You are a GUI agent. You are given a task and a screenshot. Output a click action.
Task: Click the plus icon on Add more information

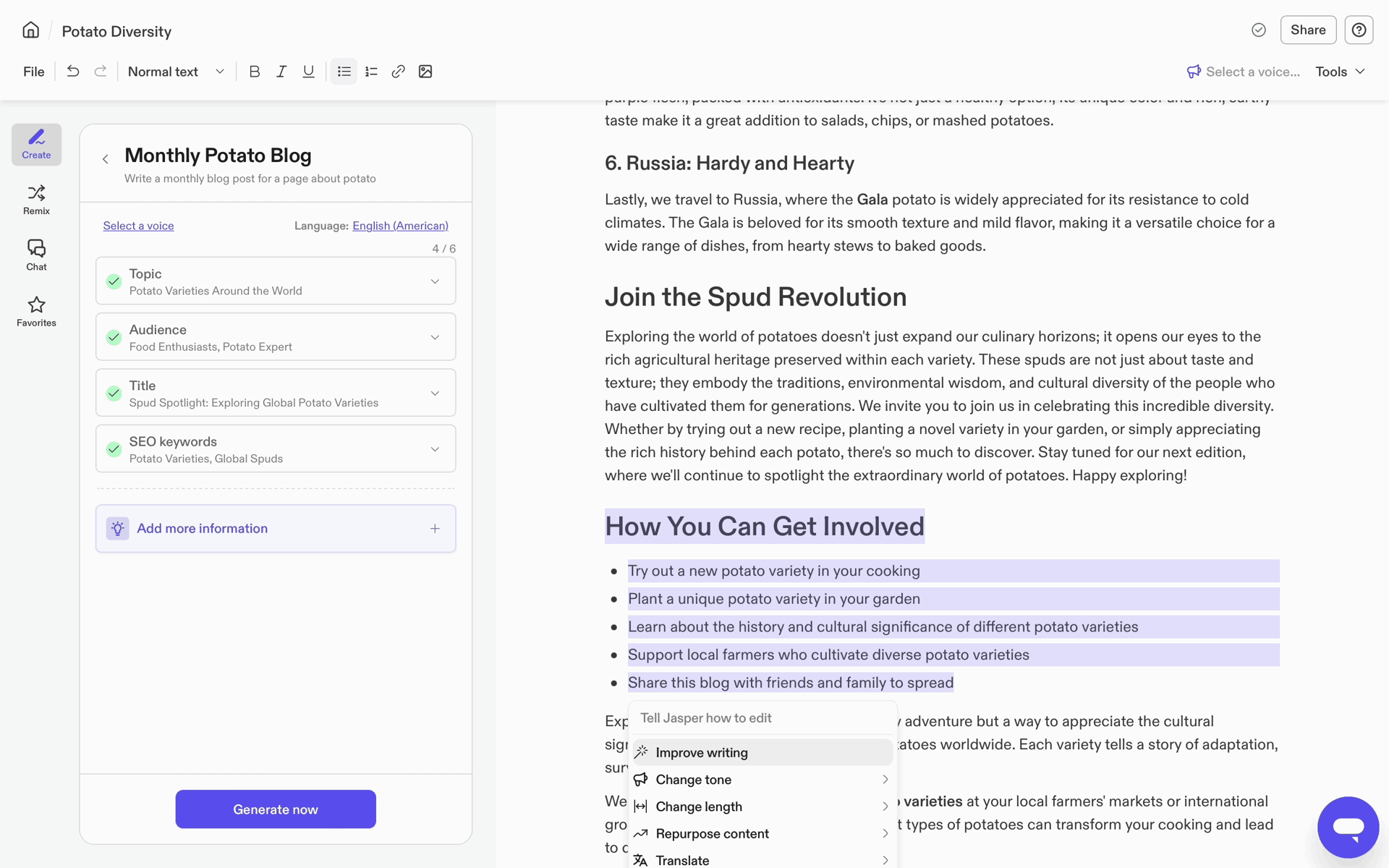click(x=435, y=529)
